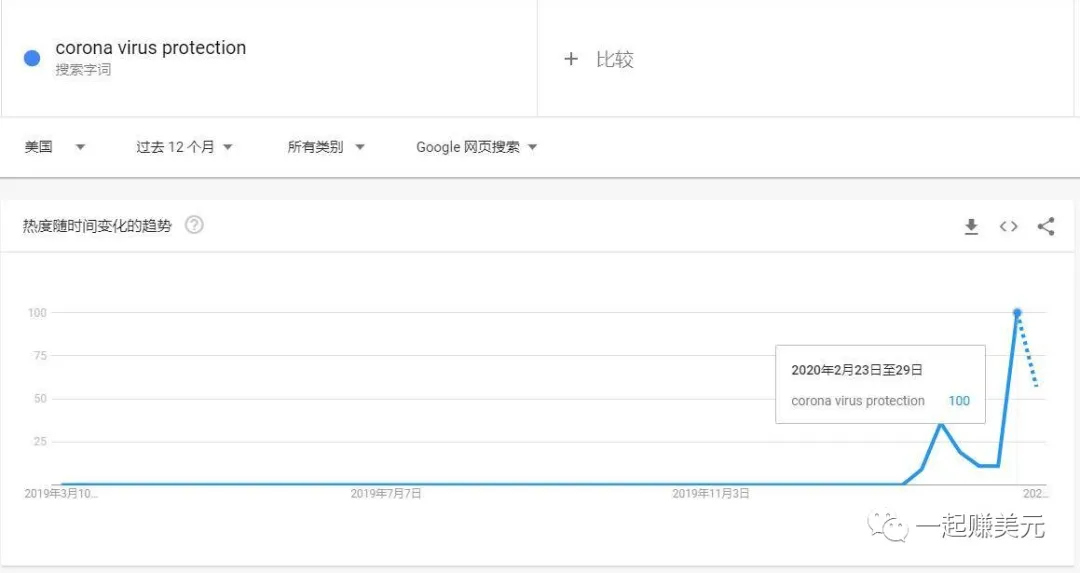1080x573 pixels.
Task: Click the plus icon to add comparison
Action: (571, 59)
